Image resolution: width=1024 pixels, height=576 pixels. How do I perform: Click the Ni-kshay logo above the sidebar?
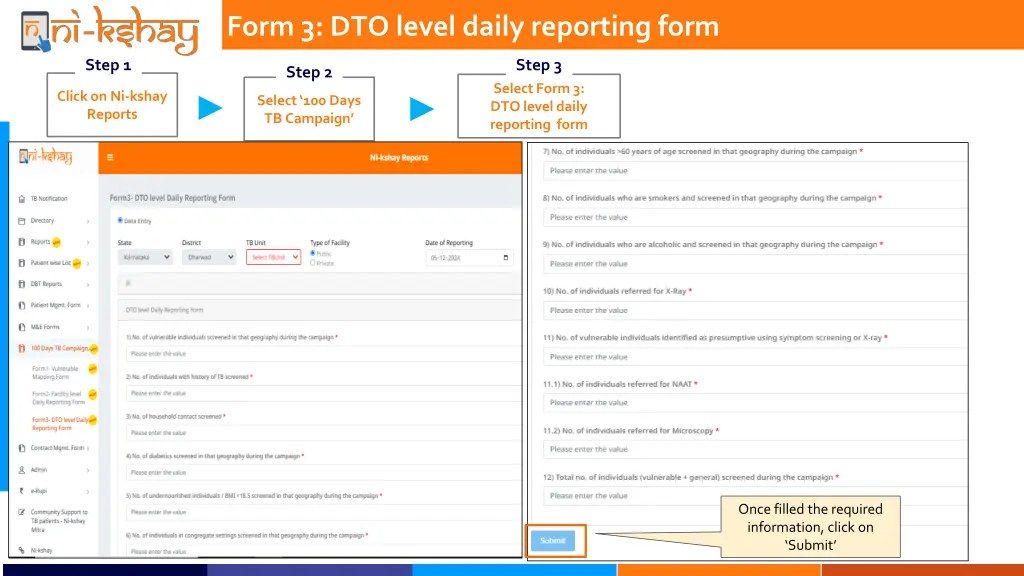[x=46, y=157]
